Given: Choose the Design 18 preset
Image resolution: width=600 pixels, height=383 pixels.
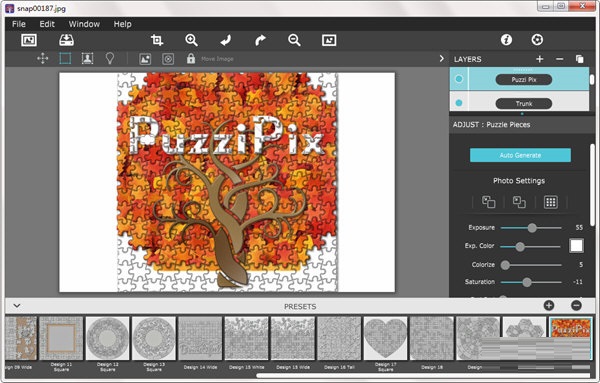Looking at the screenshot, I should pyautogui.click(x=432, y=338).
